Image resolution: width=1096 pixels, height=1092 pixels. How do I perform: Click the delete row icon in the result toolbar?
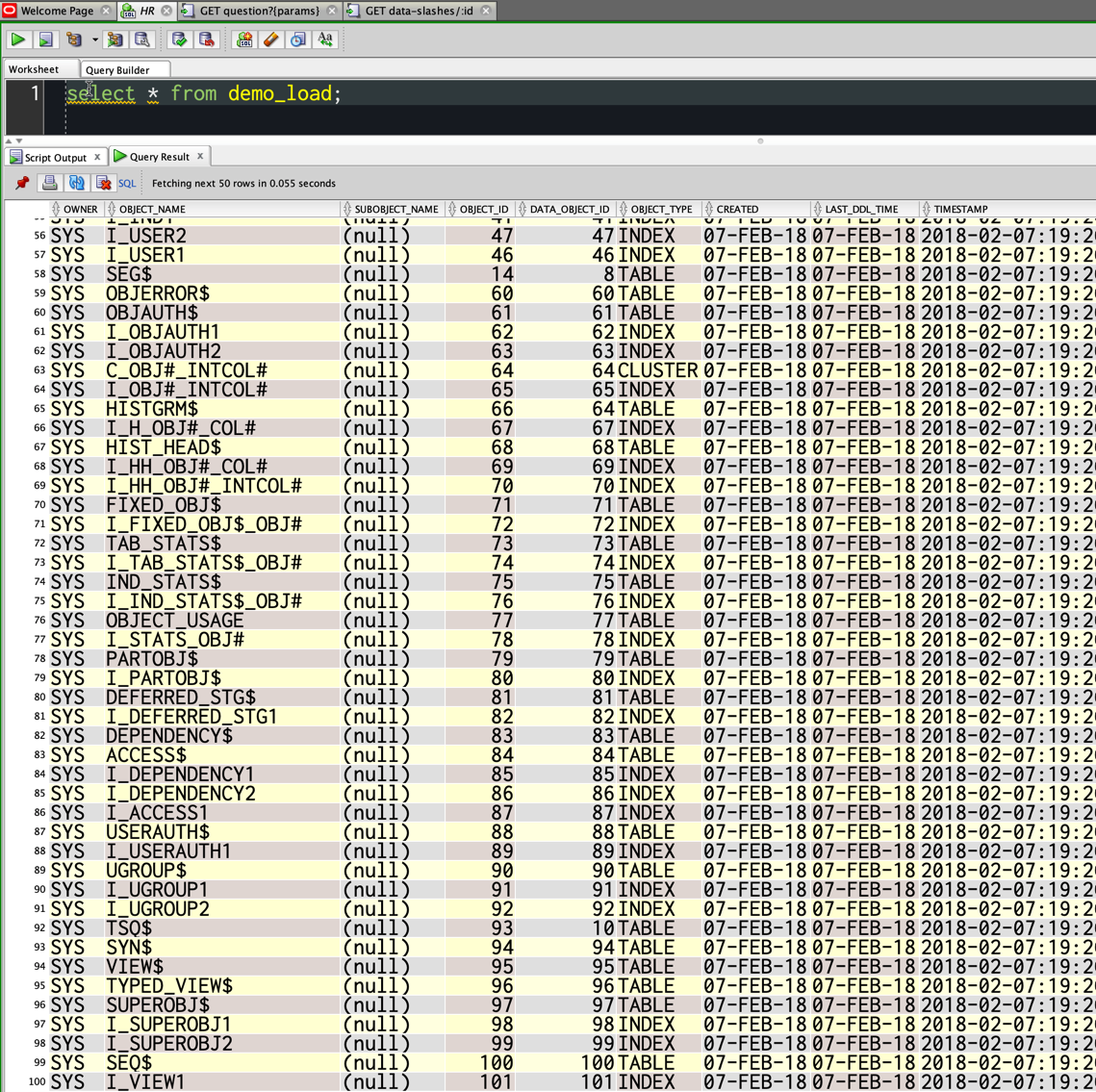pyautogui.click(x=104, y=183)
